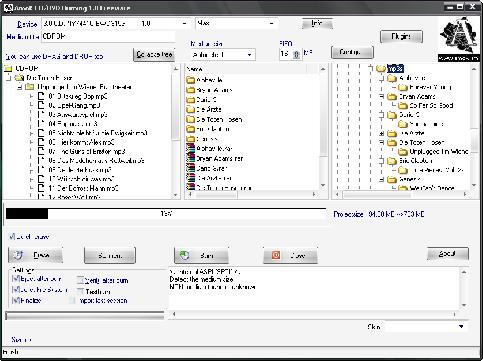Toggle the checkbox above the Erase button
The width and height of the screenshot is (483, 361).
(x=12, y=237)
